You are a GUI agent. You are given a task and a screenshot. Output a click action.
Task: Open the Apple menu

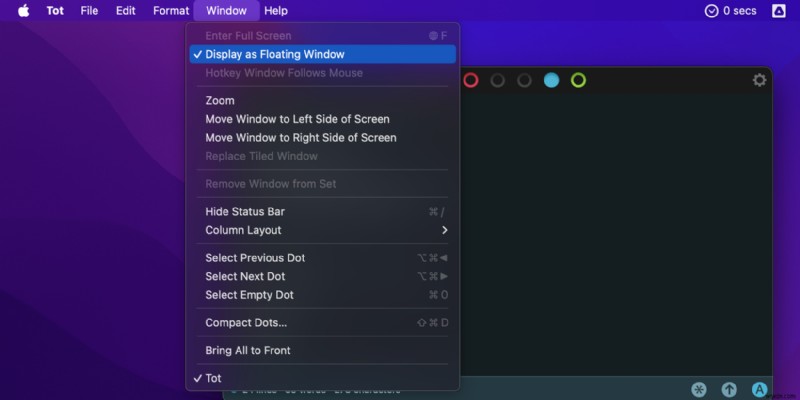(24, 11)
